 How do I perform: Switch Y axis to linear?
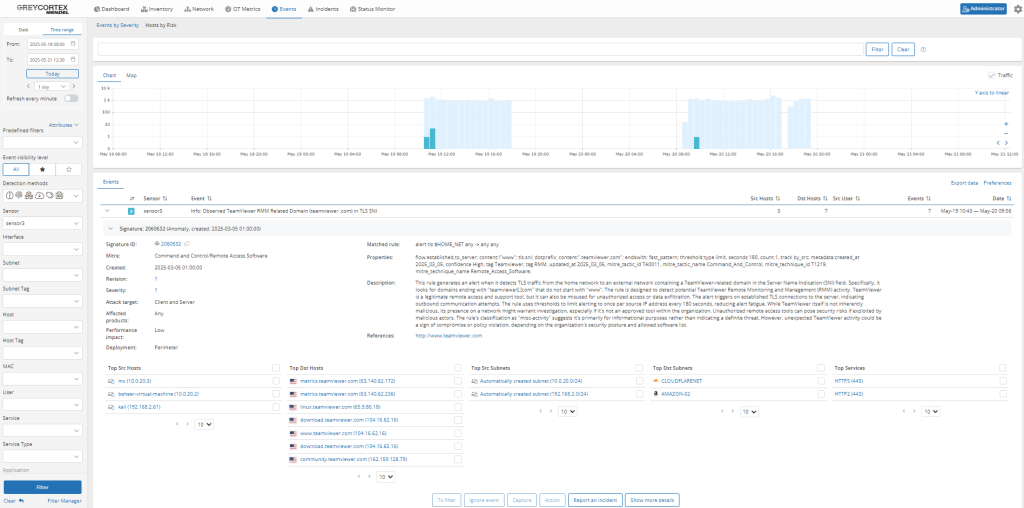coord(991,93)
